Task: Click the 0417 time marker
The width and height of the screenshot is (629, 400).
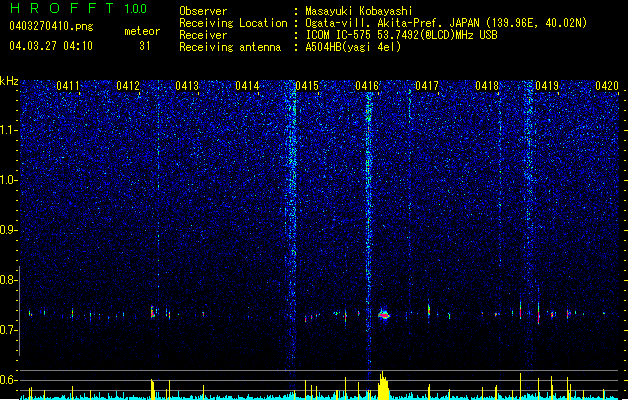Action: 427,86
